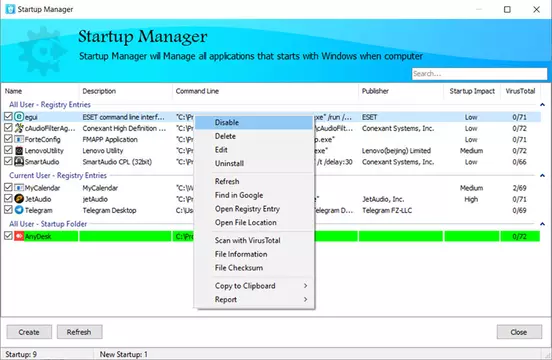The image size is (552, 360).
Task: Collapse Current User Registry Entries group
Action: pos(542,175)
